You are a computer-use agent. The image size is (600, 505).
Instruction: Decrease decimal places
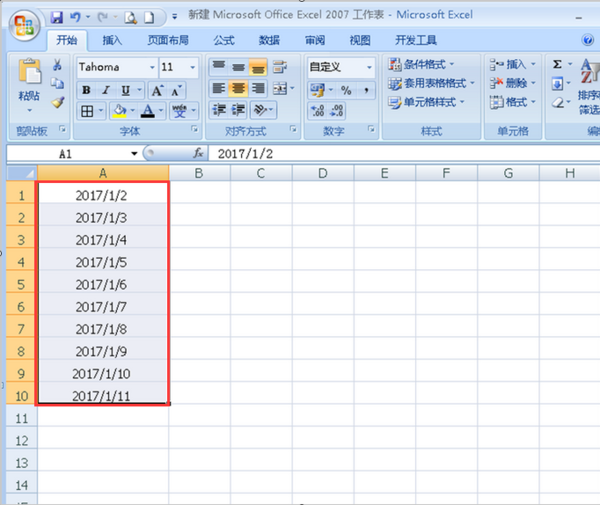[x=337, y=111]
